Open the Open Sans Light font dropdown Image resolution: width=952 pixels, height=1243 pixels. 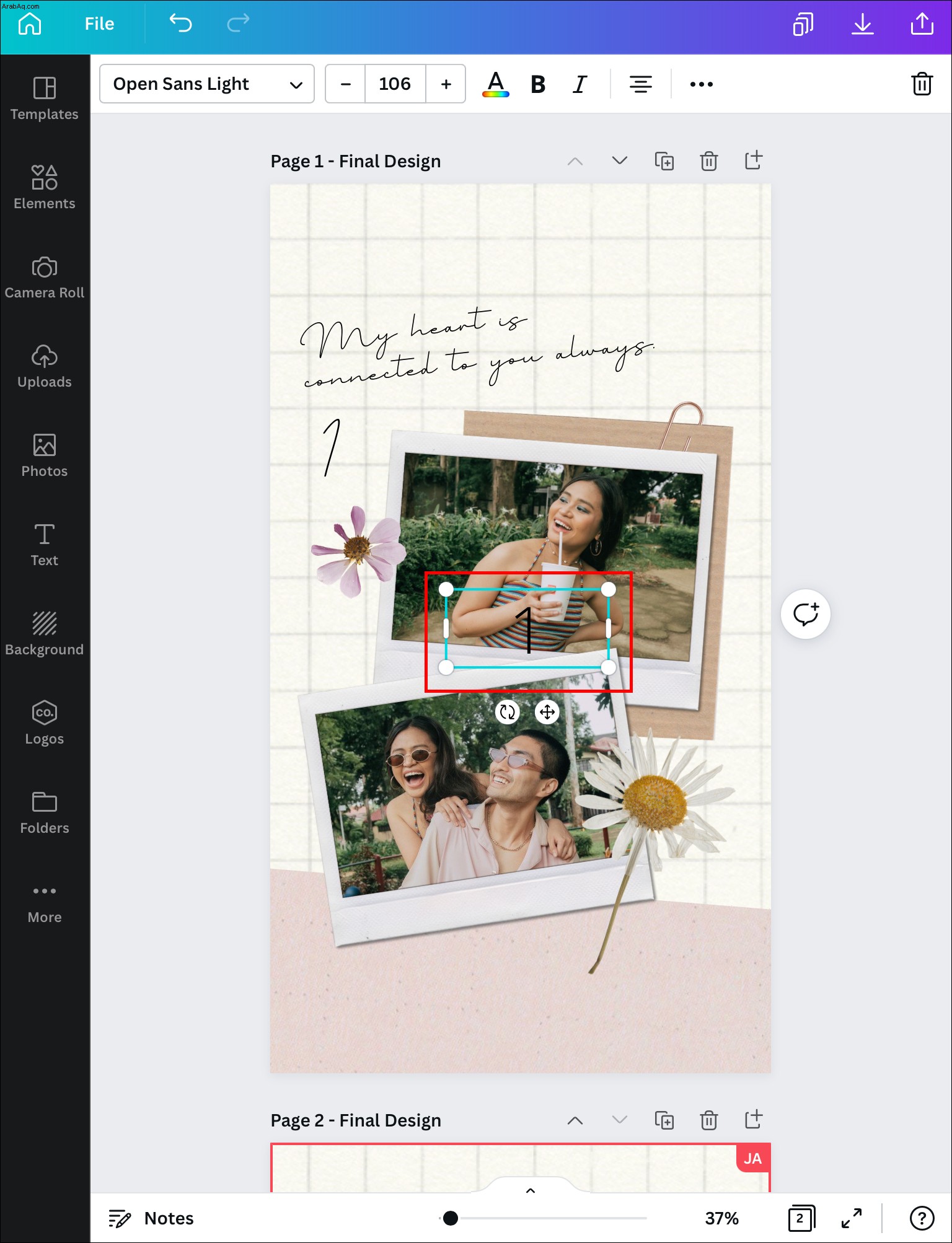pyautogui.click(x=207, y=84)
